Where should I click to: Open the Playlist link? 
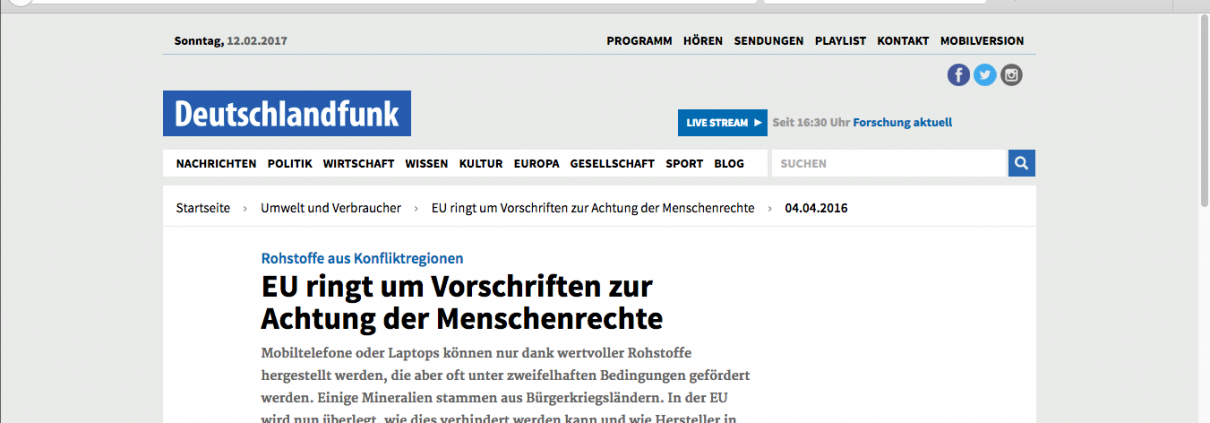click(x=840, y=42)
